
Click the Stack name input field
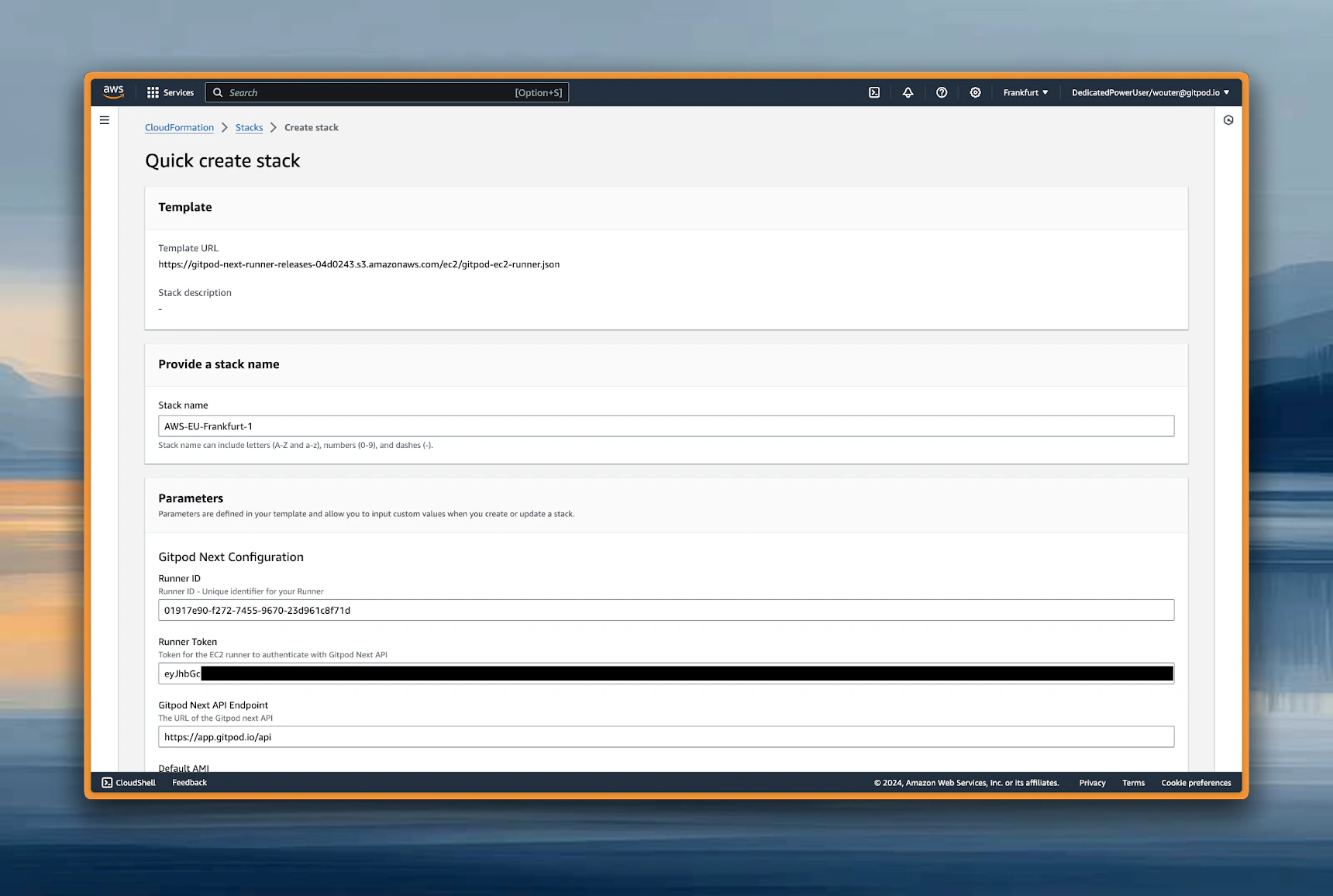[x=666, y=426]
